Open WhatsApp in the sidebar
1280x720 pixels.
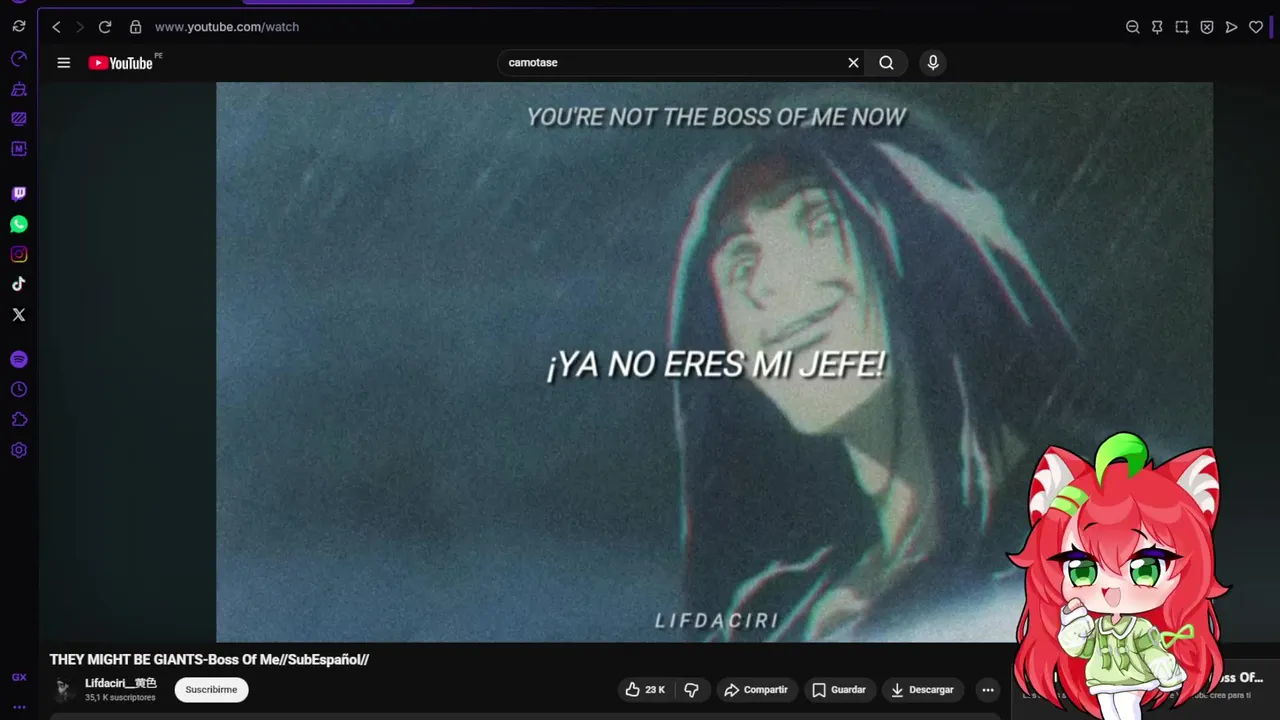(x=19, y=224)
